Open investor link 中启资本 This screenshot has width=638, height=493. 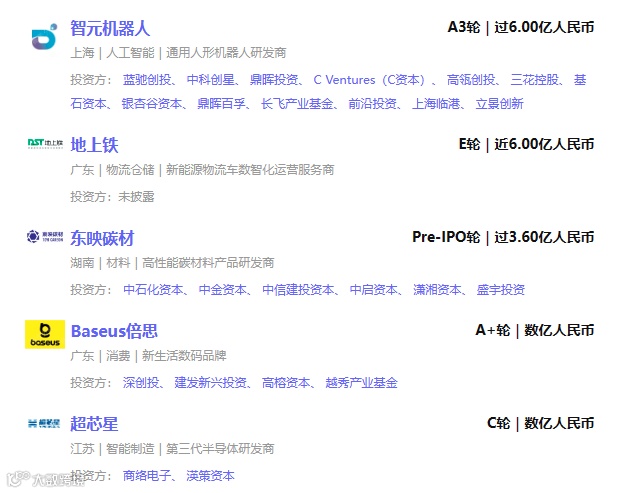(374, 290)
